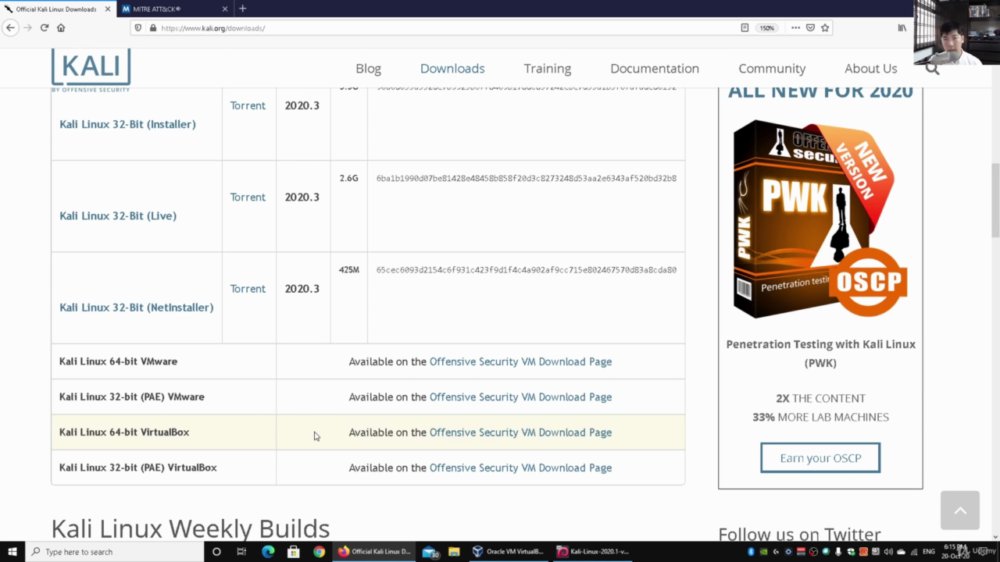Switch to Oracle VM VirtualBox taskbar button
This screenshot has height=562, width=1000.
pyautogui.click(x=508, y=552)
